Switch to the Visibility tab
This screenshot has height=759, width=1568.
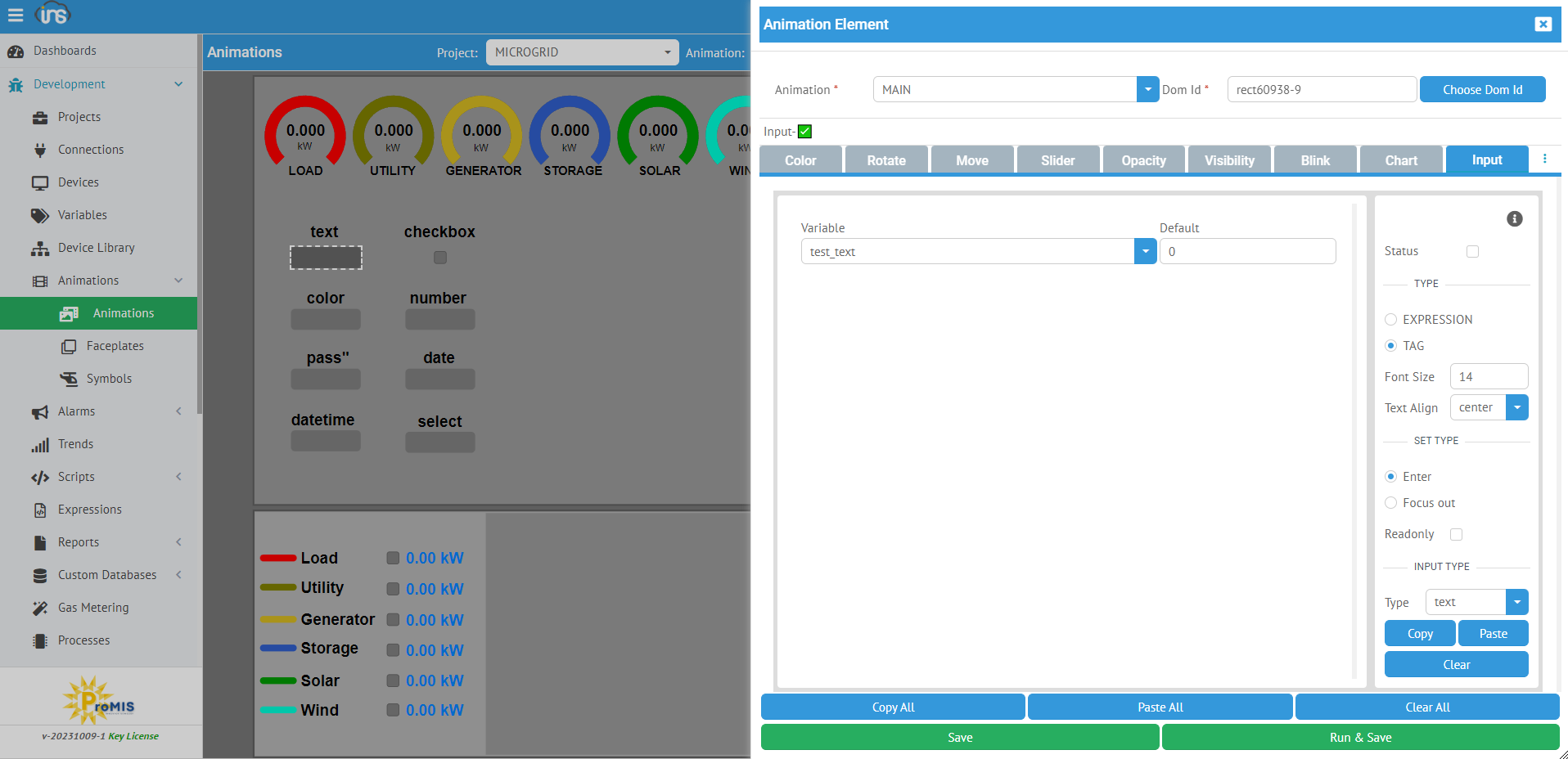tap(1230, 159)
